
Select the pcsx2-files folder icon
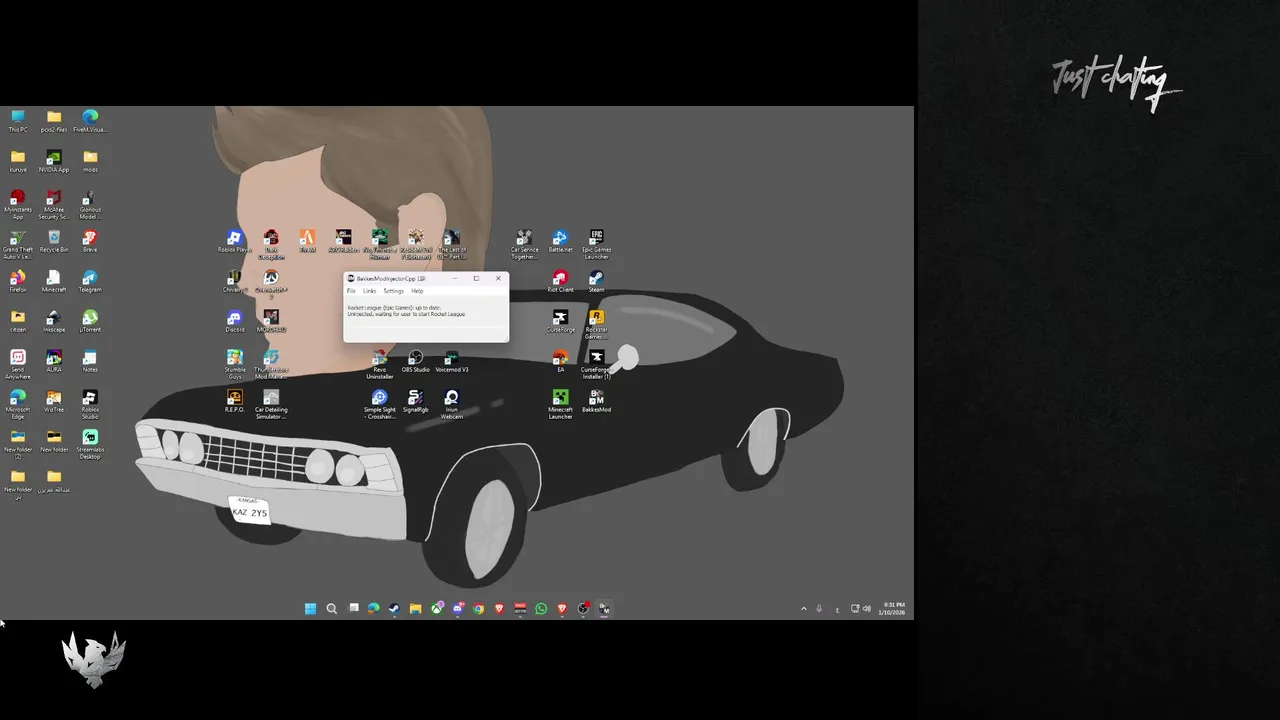[54, 121]
